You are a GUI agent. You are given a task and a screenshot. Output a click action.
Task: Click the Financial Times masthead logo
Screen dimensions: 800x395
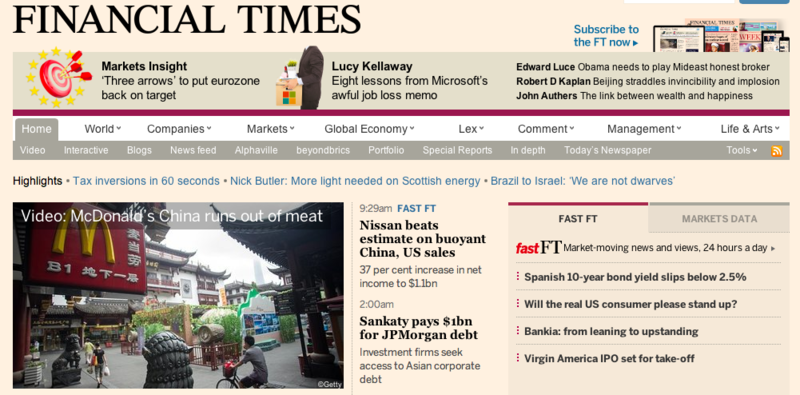tap(187, 19)
